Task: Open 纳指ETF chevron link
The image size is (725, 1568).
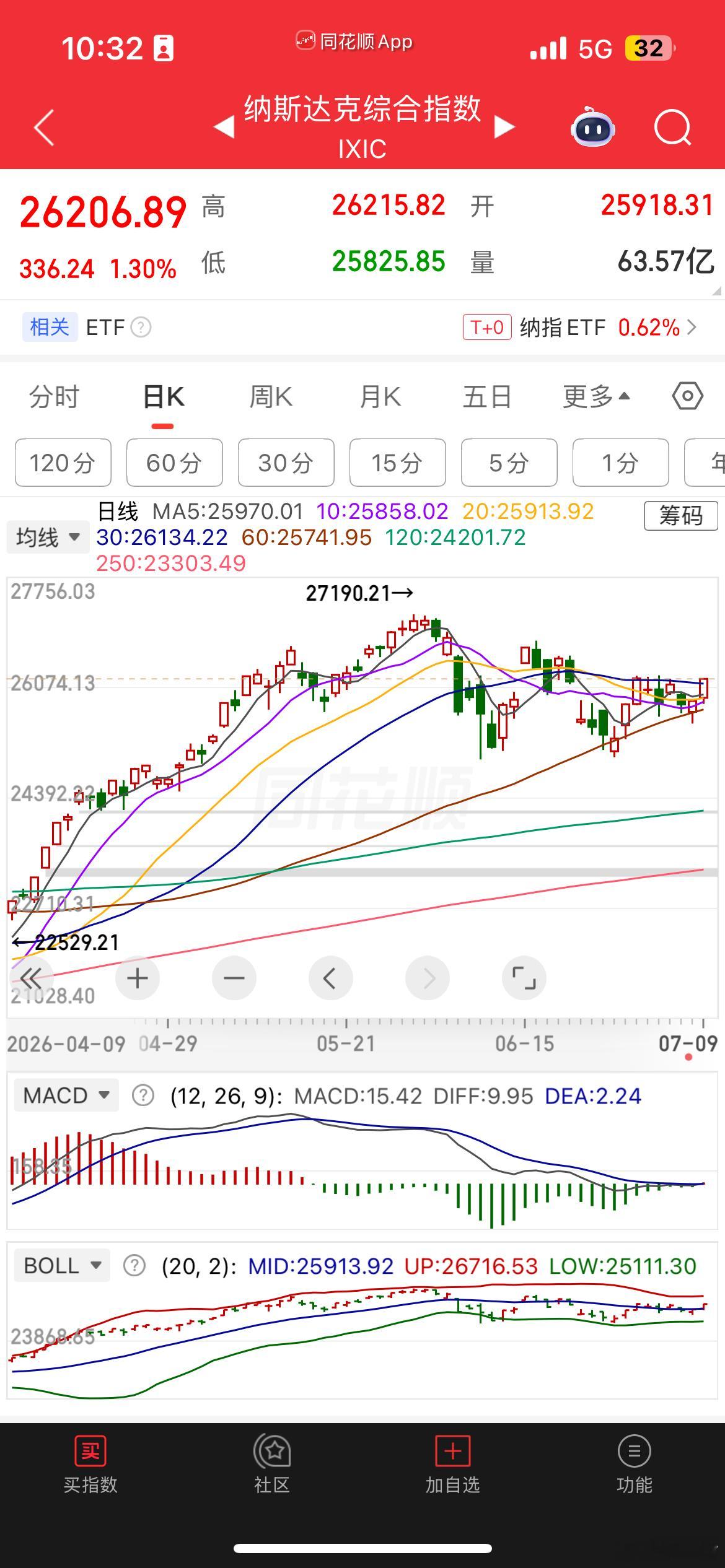Action: point(692,327)
